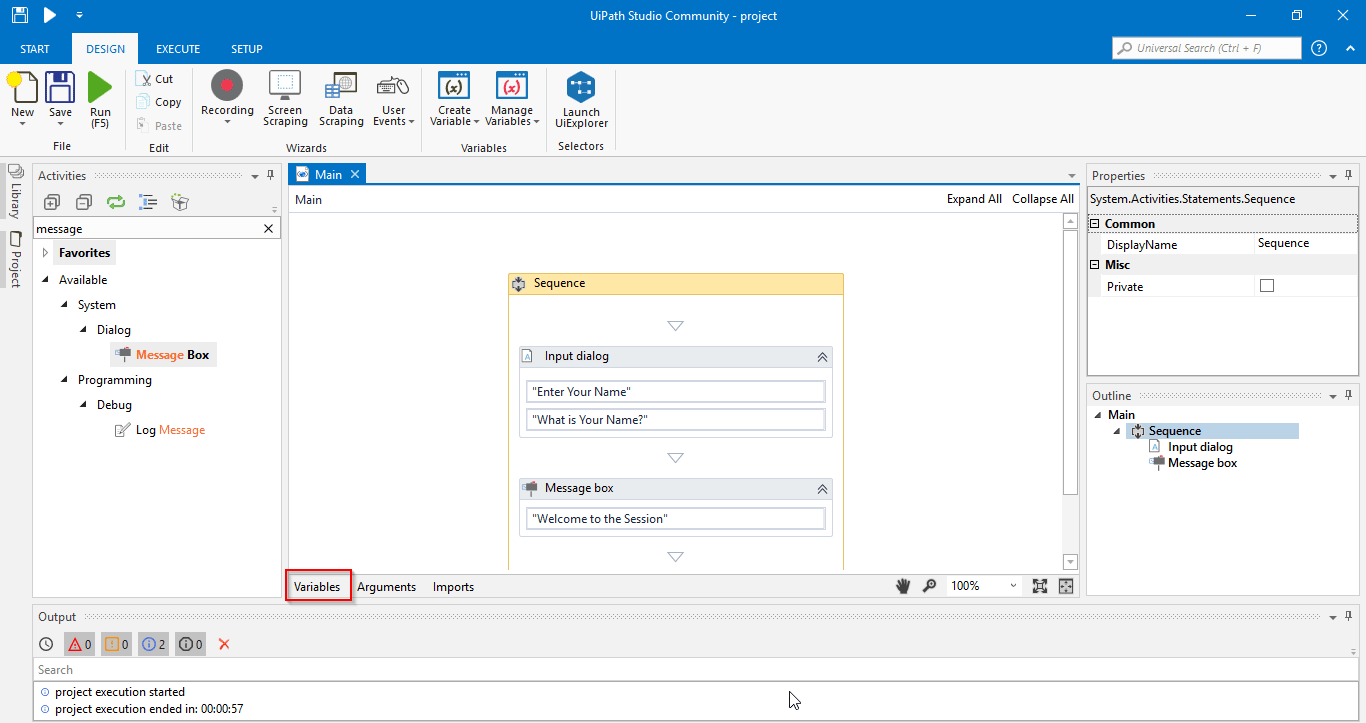Screen dimensions: 1366x723
Task: Switch to the EXECUTE ribbon tab
Action: 178,49
